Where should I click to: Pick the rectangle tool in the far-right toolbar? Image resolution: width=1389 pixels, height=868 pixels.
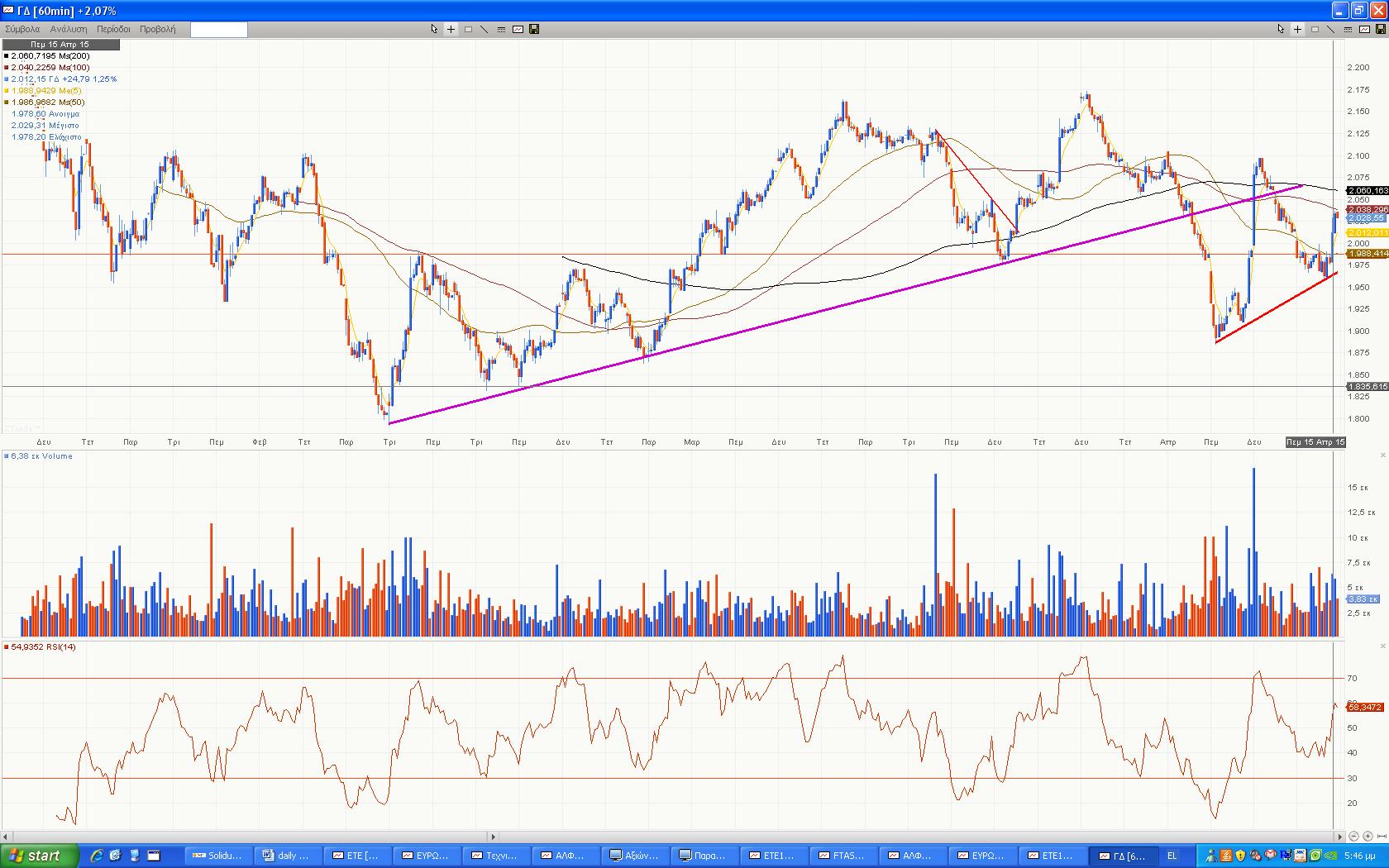(1315, 29)
